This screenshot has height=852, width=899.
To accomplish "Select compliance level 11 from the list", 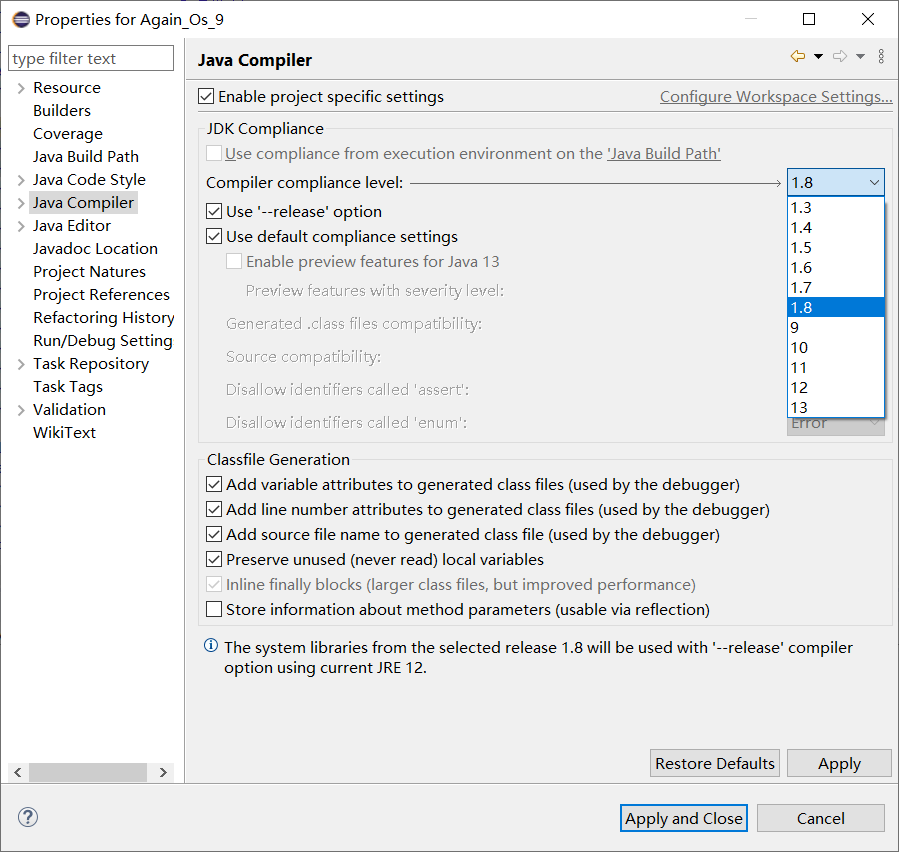I will point(799,368).
